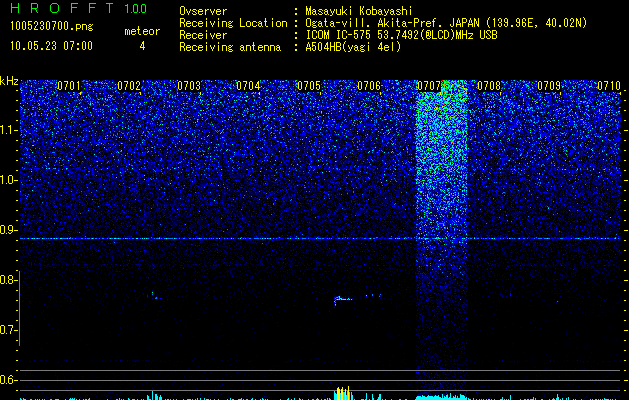Click the yellow intensity peaks in bottom graph
629x400 pixels.
[343, 392]
